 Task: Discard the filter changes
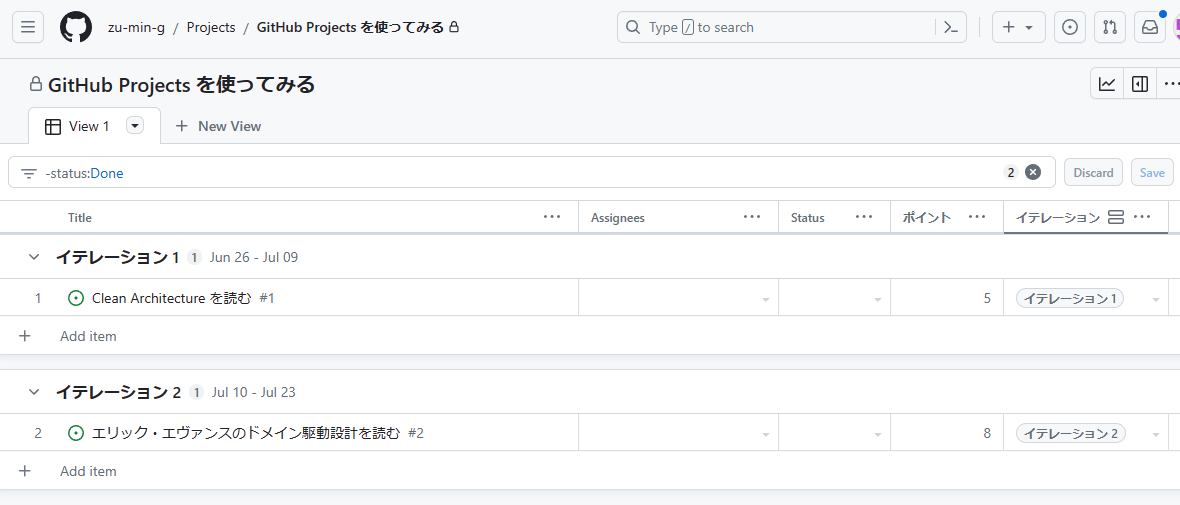coord(1093,172)
